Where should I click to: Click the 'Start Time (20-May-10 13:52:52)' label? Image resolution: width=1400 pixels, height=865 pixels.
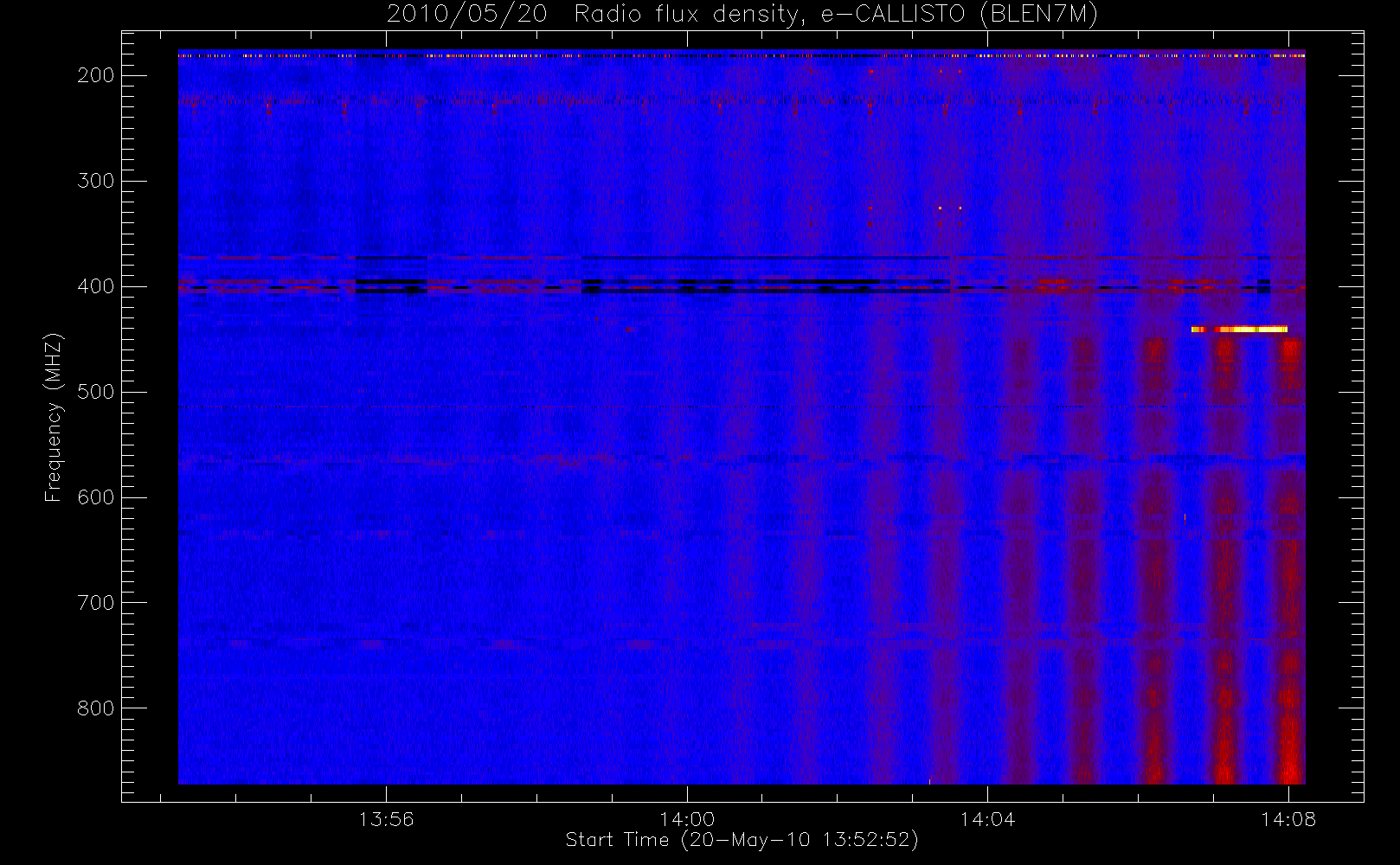(x=742, y=840)
